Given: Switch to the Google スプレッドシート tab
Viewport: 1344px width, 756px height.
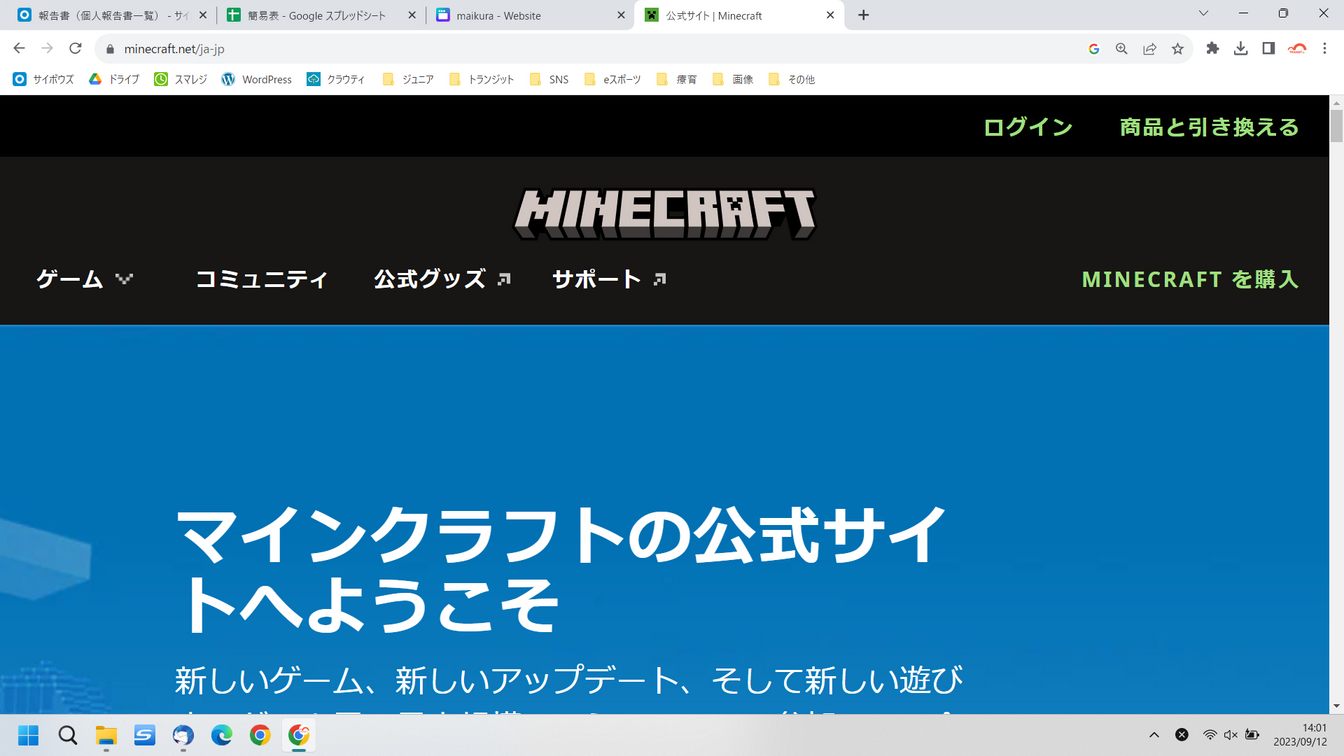Looking at the screenshot, I should tap(320, 15).
